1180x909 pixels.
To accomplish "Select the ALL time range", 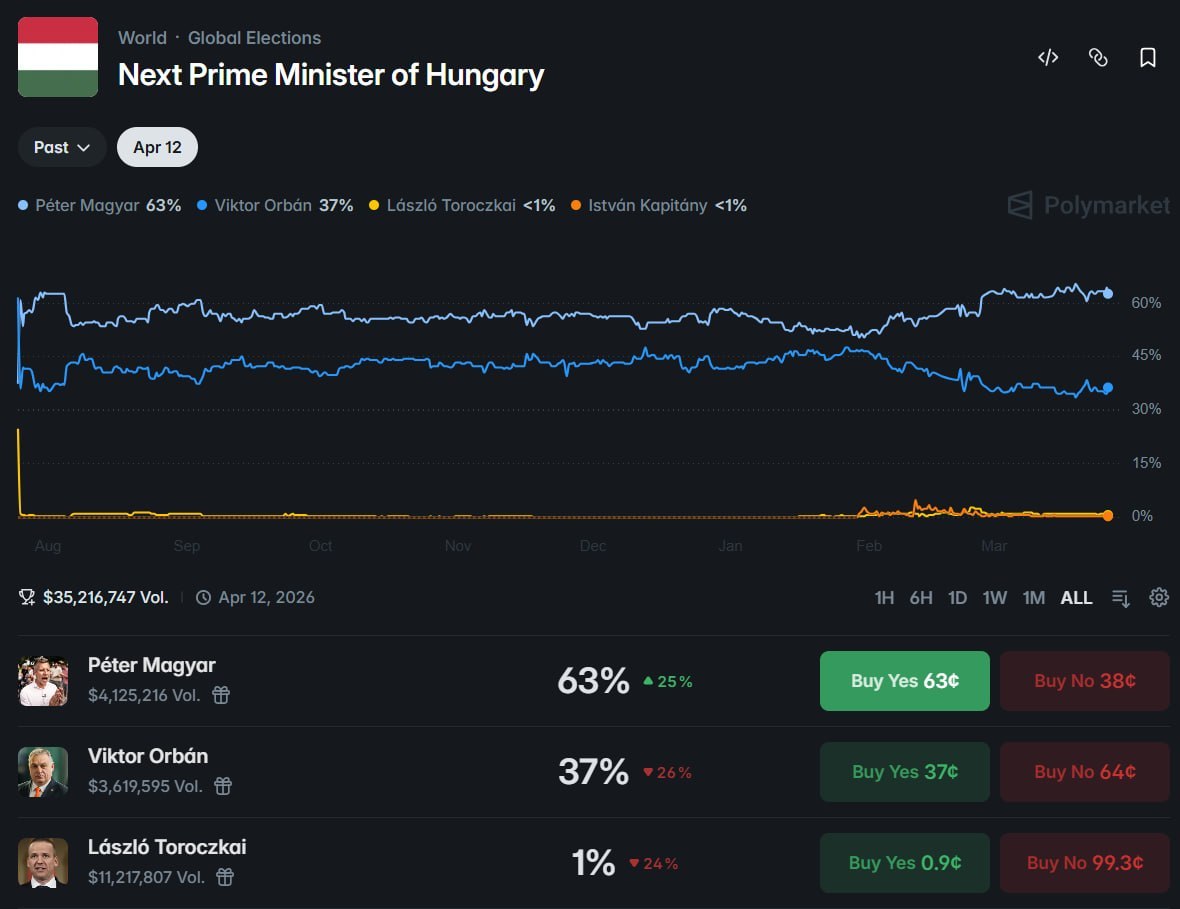I will click(x=1076, y=598).
